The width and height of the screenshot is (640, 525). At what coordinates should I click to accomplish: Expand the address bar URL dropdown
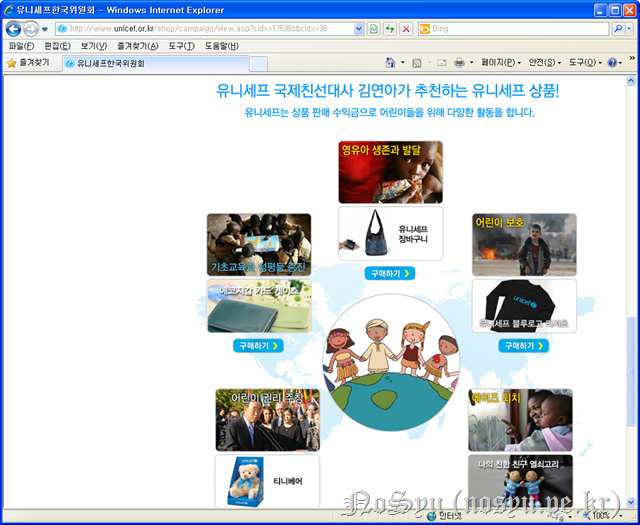359,29
